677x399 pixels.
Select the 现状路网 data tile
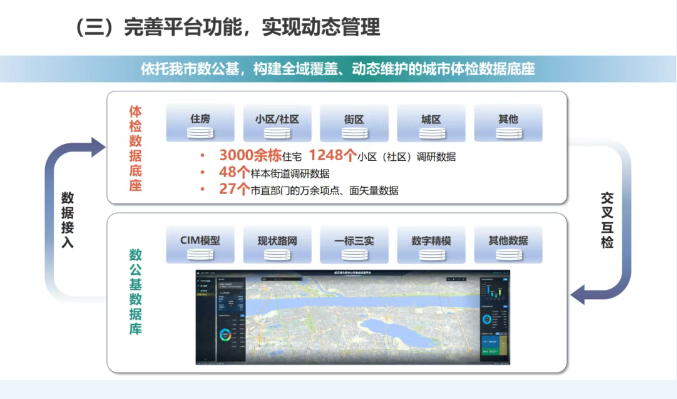tap(277, 245)
